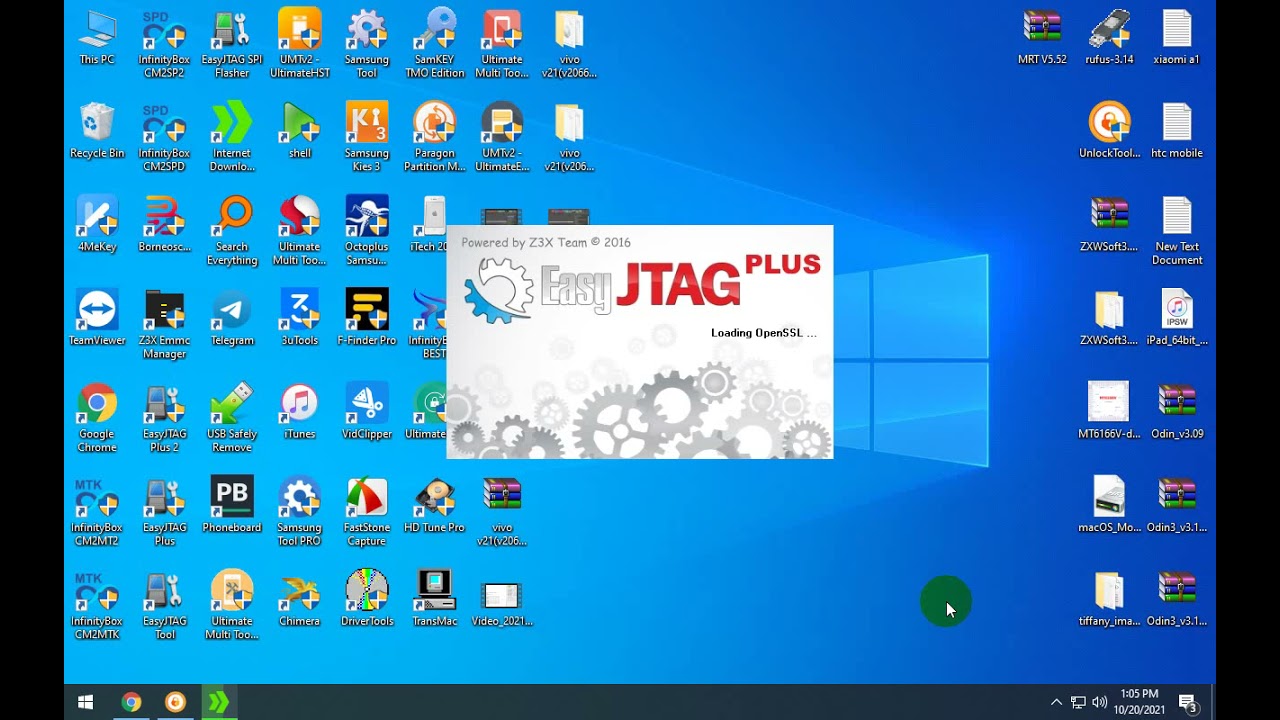
Task: Open the tiffany_ima... folder
Action: tap(1109, 599)
